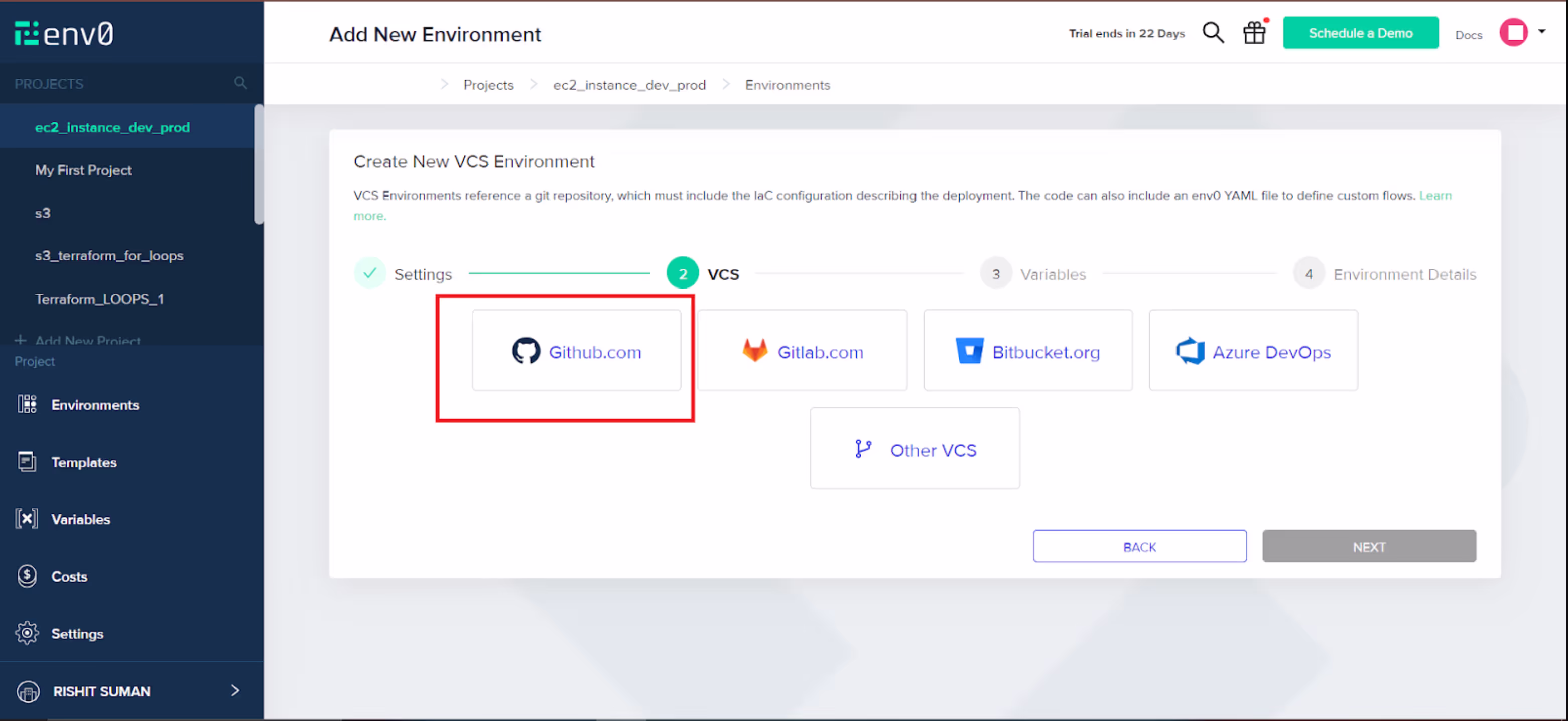Click the projects list scrollbar
1568x721 pixels.
[x=258, y=164]
